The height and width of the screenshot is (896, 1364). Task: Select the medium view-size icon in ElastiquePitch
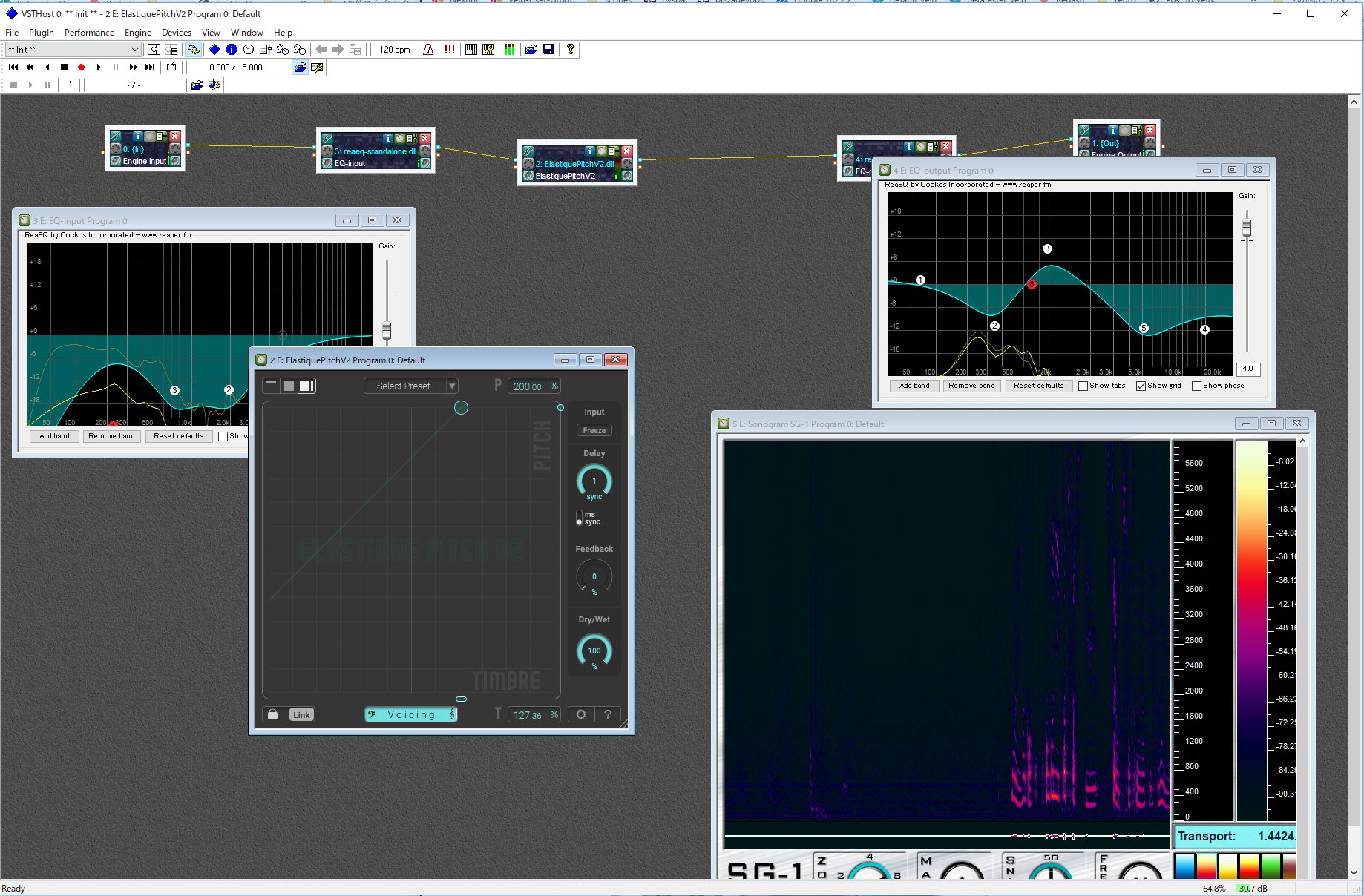(289, 386)
